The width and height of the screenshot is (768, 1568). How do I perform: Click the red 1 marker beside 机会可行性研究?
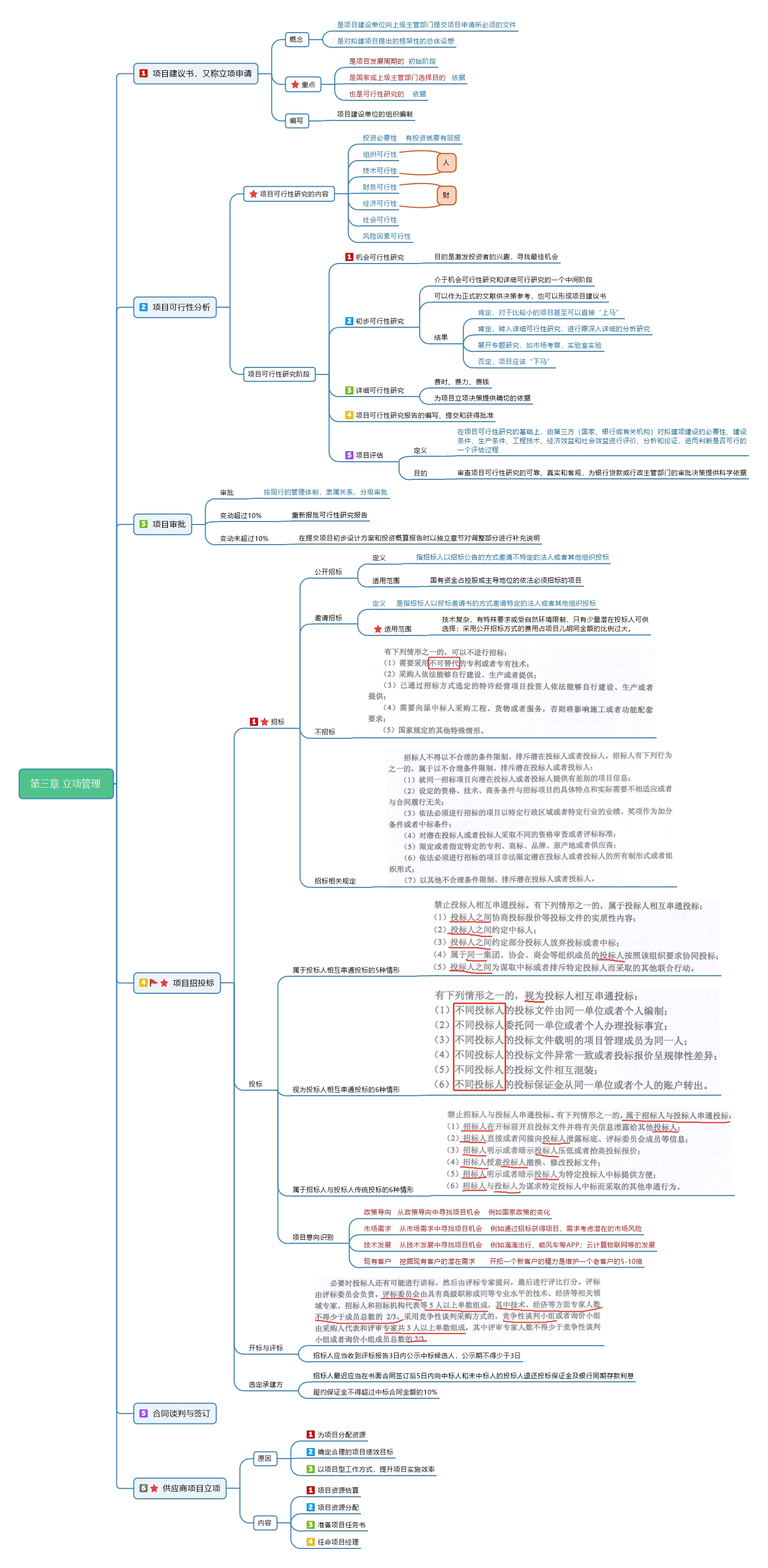click(349, 257)
